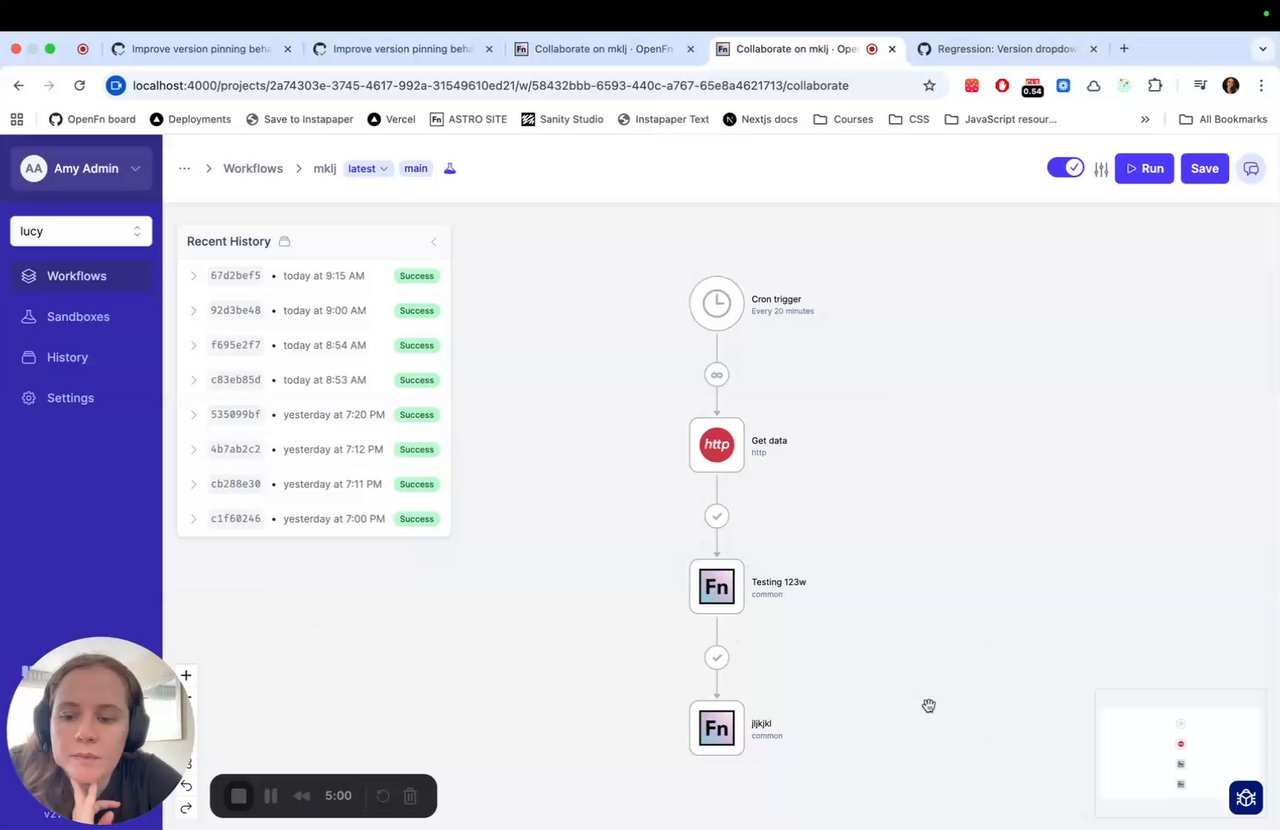Expand the history run f695e2f7

click(x=194, y=345)
